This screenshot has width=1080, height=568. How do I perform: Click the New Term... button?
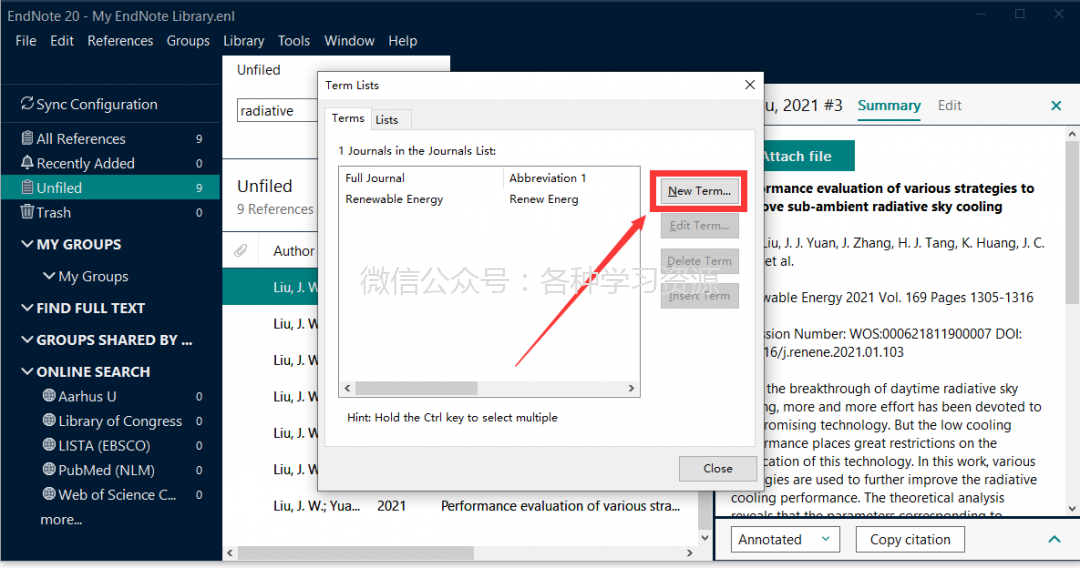tap(699, 191)
